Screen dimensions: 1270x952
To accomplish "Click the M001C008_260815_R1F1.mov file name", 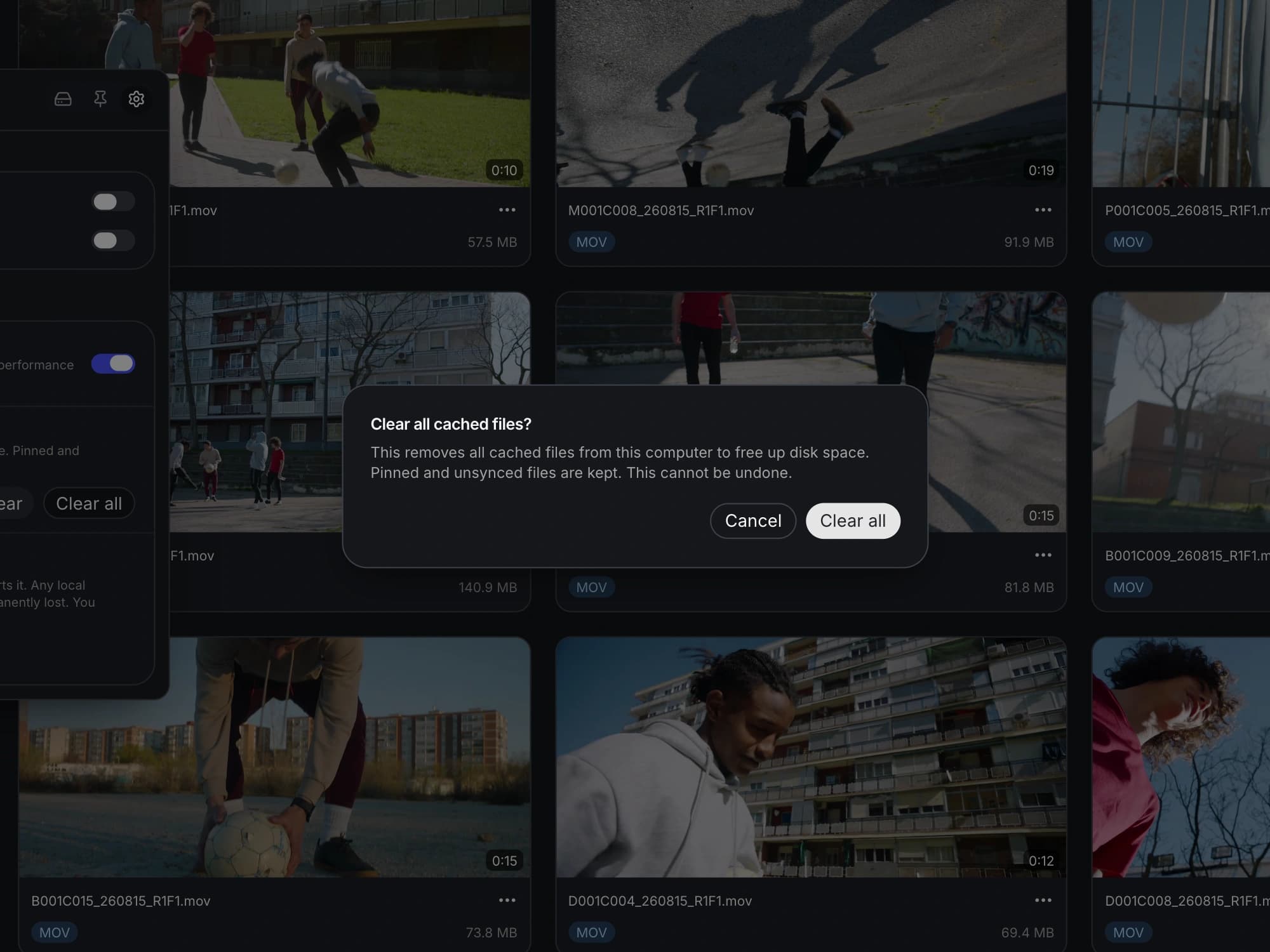I will click(x=661, y=211).
